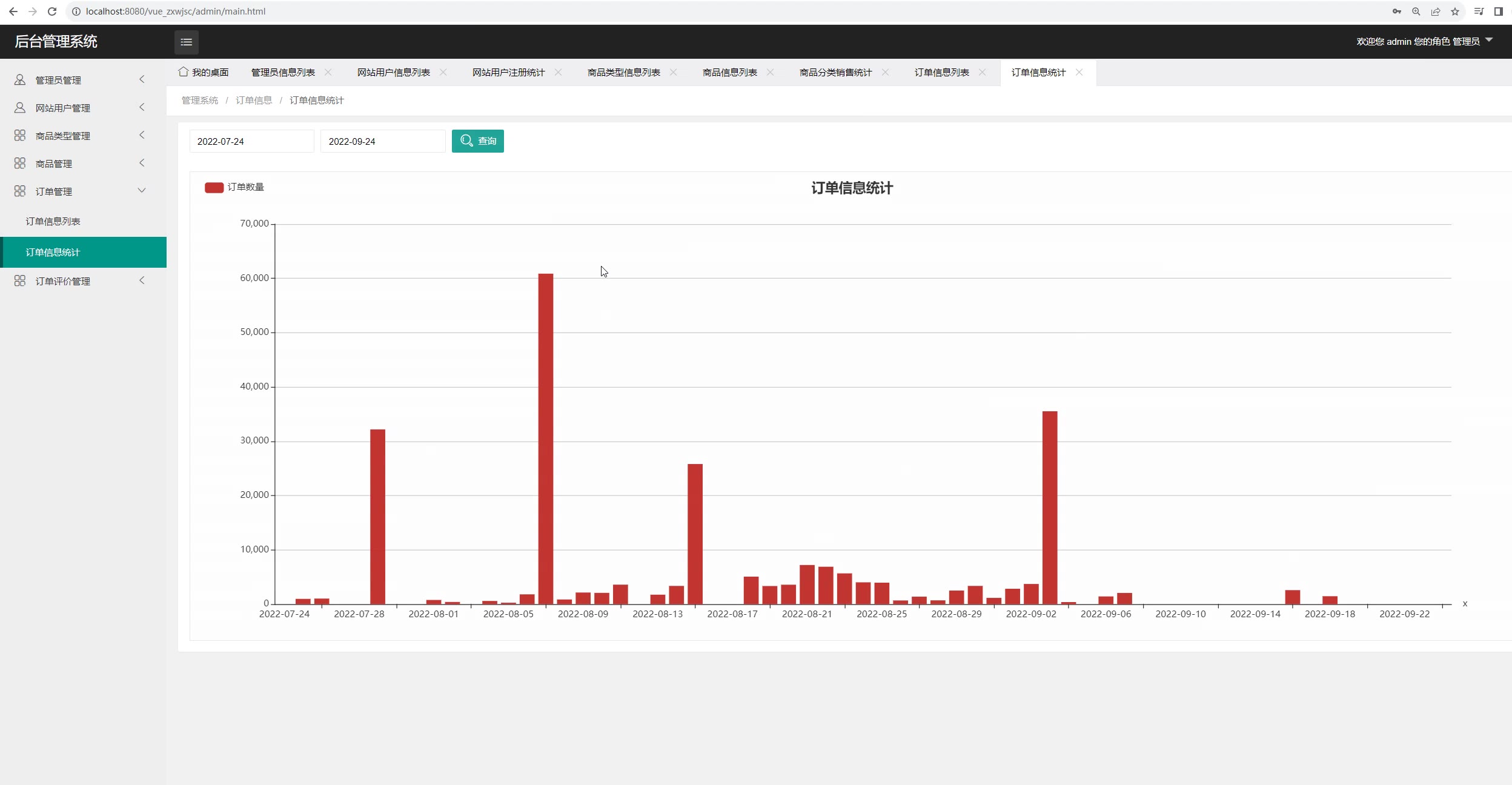
Task: Close the 商品分类销售统计 tab
Action: pyautogui.click(x=885, y=72)
